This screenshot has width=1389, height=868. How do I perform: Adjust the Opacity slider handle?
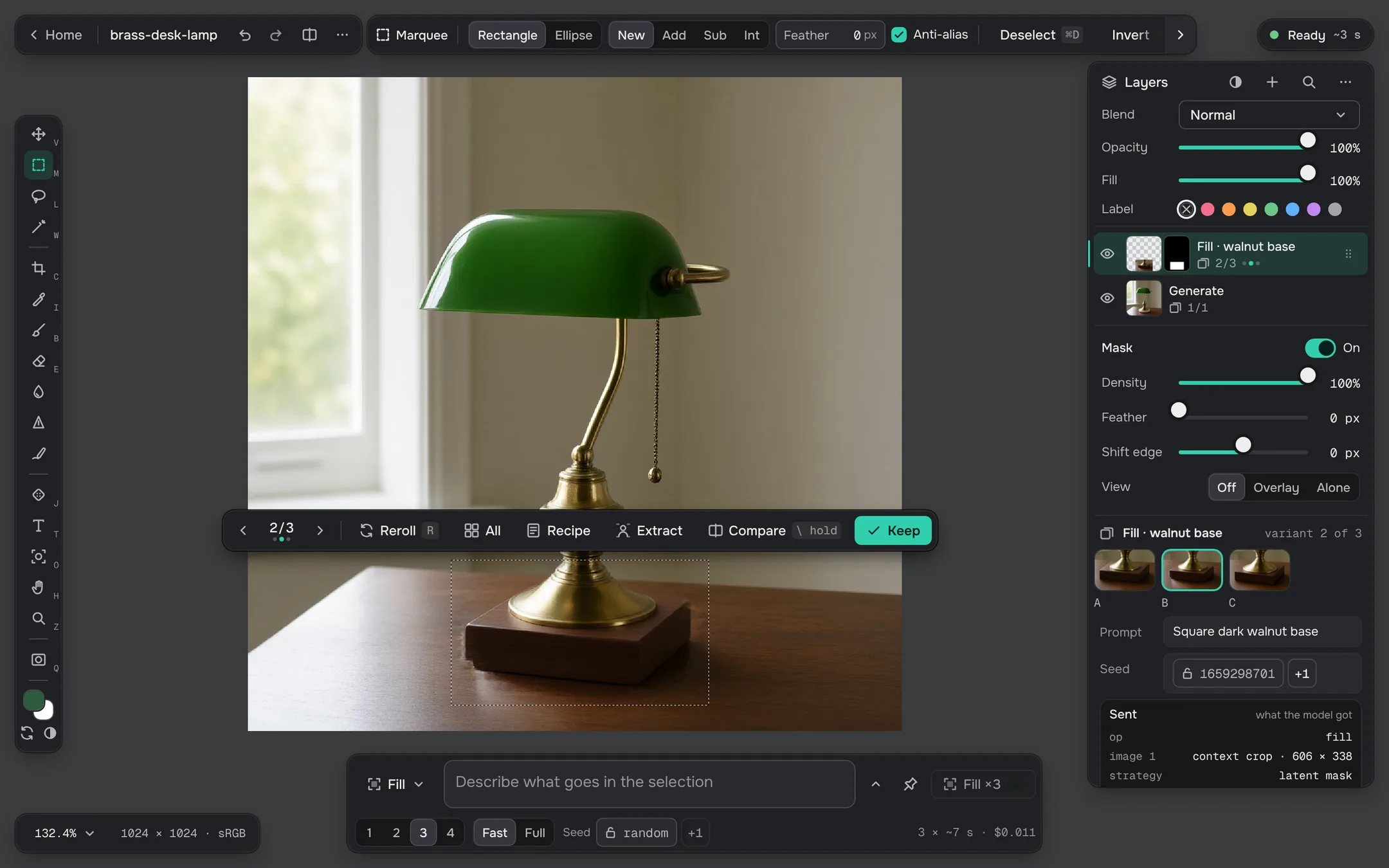pos(1307,140)
